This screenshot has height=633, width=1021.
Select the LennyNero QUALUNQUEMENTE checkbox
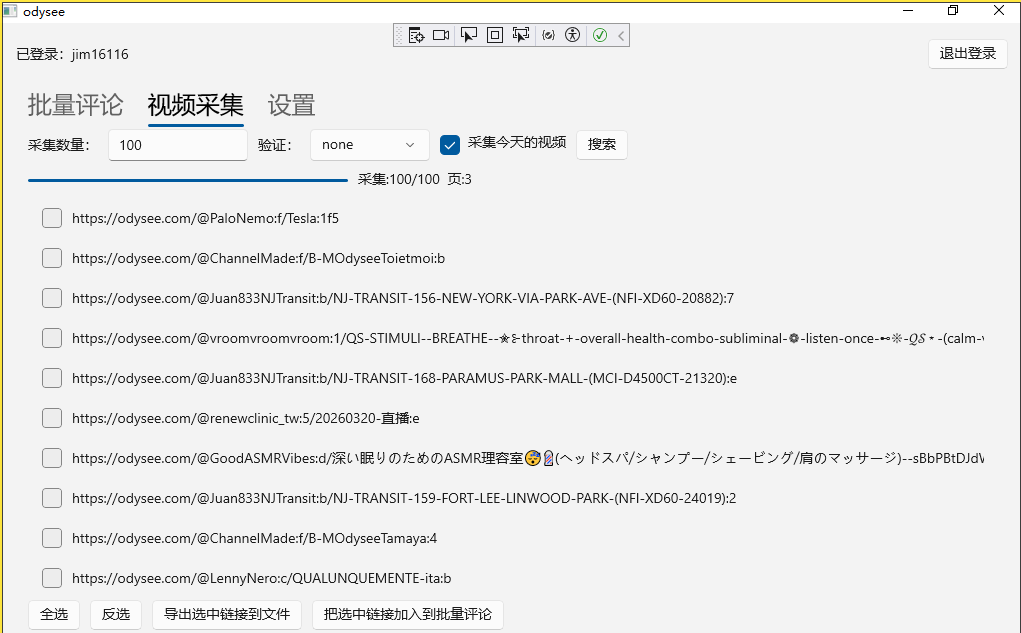[x=52, y=578]
